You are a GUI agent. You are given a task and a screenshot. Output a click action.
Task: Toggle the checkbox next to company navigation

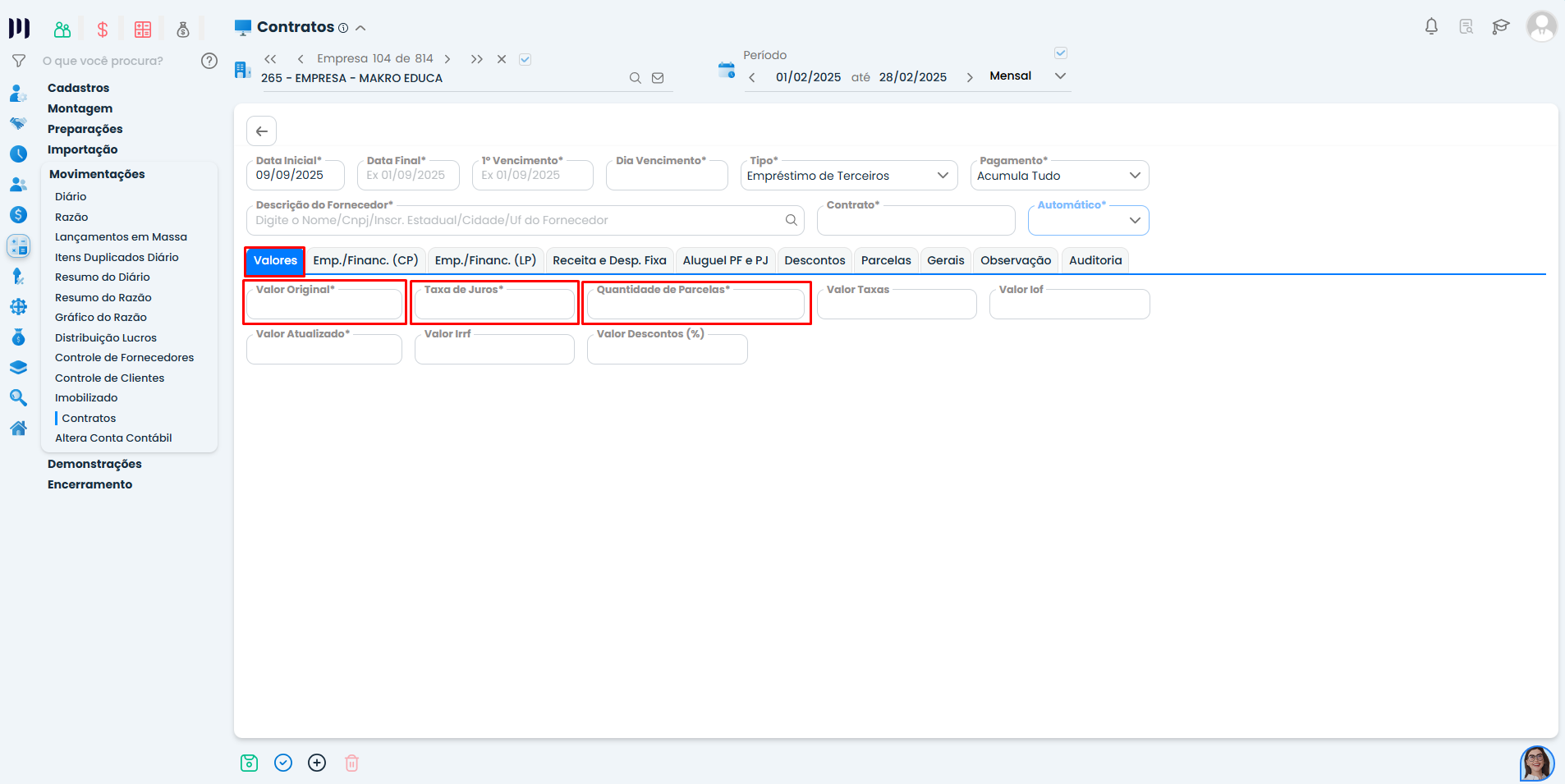pos(525,59)
